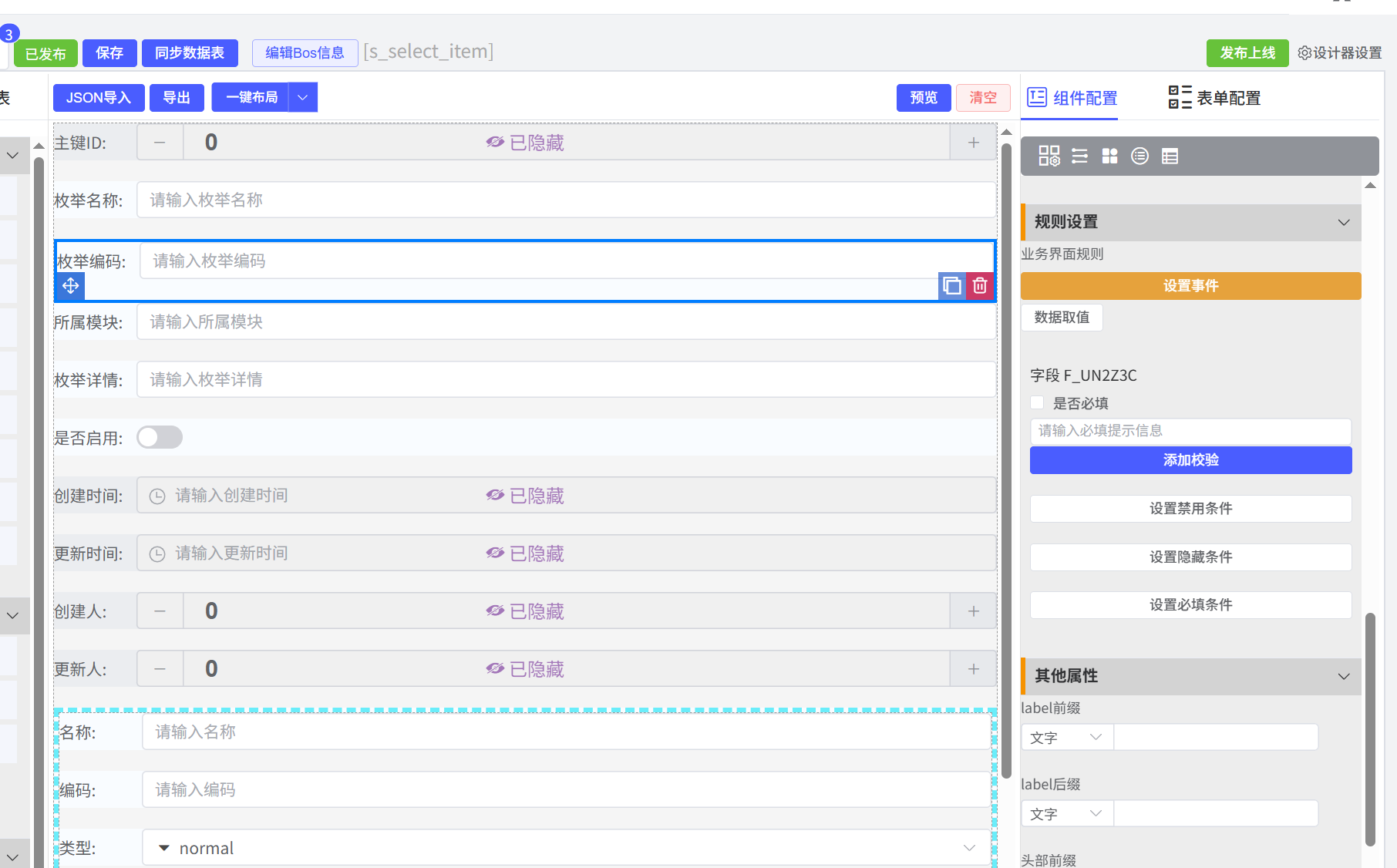This screenshot has height=868, width=1397.
Task: Check the 是否必填 checkbox
Action: point(1037,402)
